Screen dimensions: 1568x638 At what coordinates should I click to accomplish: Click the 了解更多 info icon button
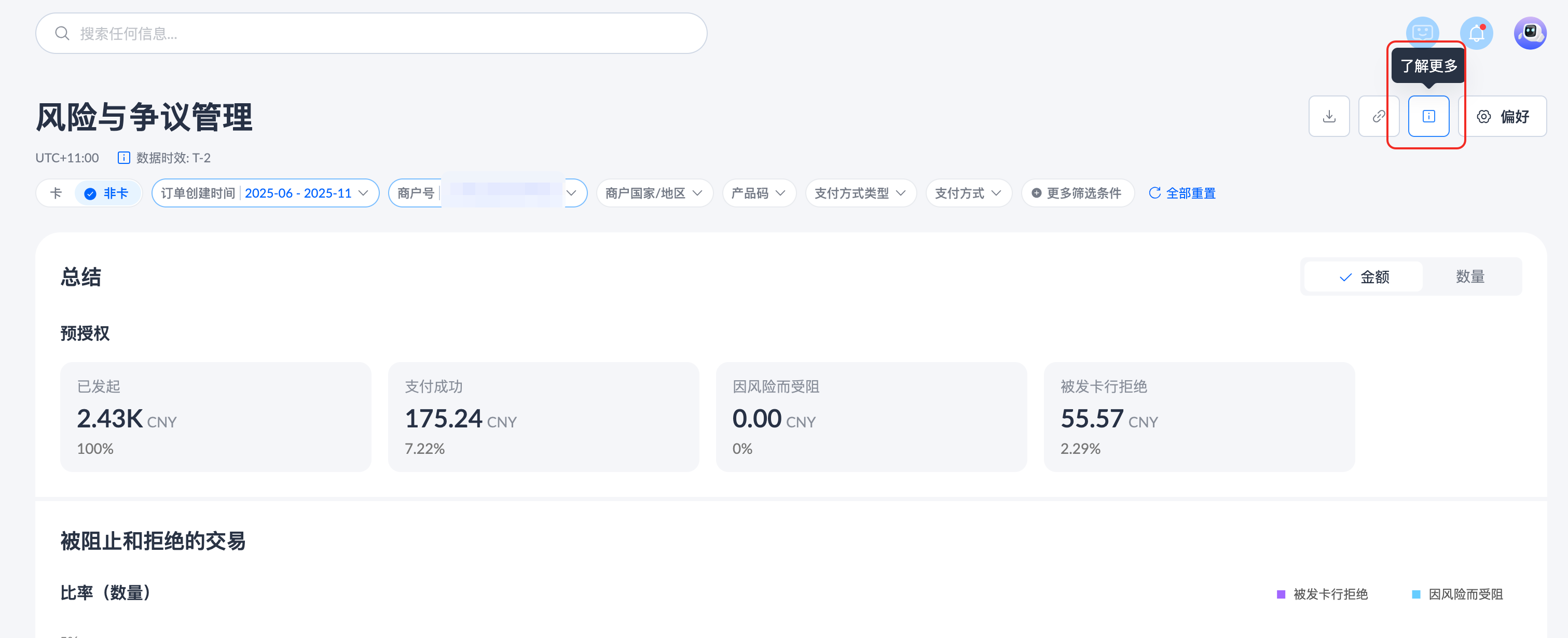click(x=1428, y=116)
